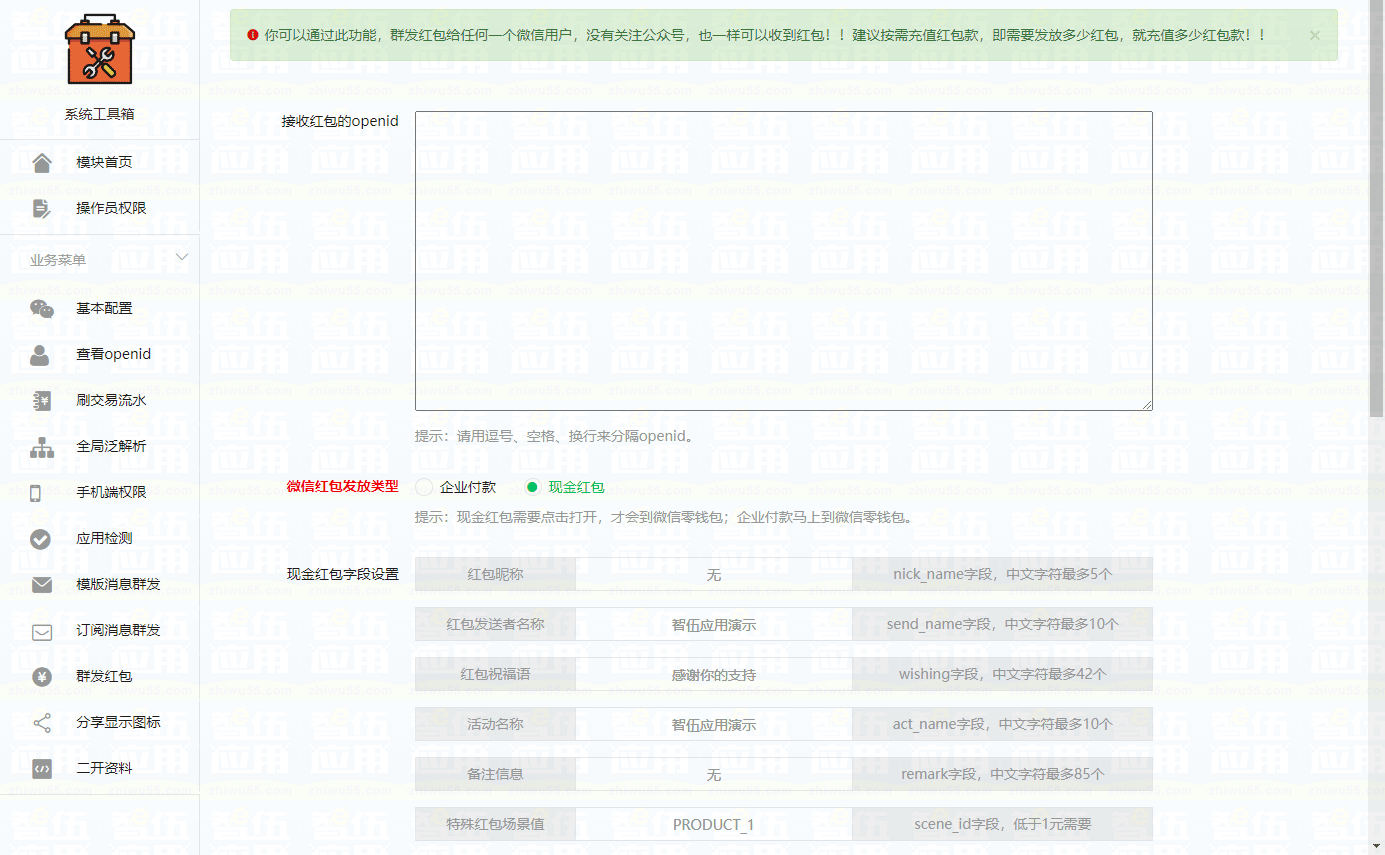
Task: Click the orange toolbox logo icon
Action: pos(100,50)
